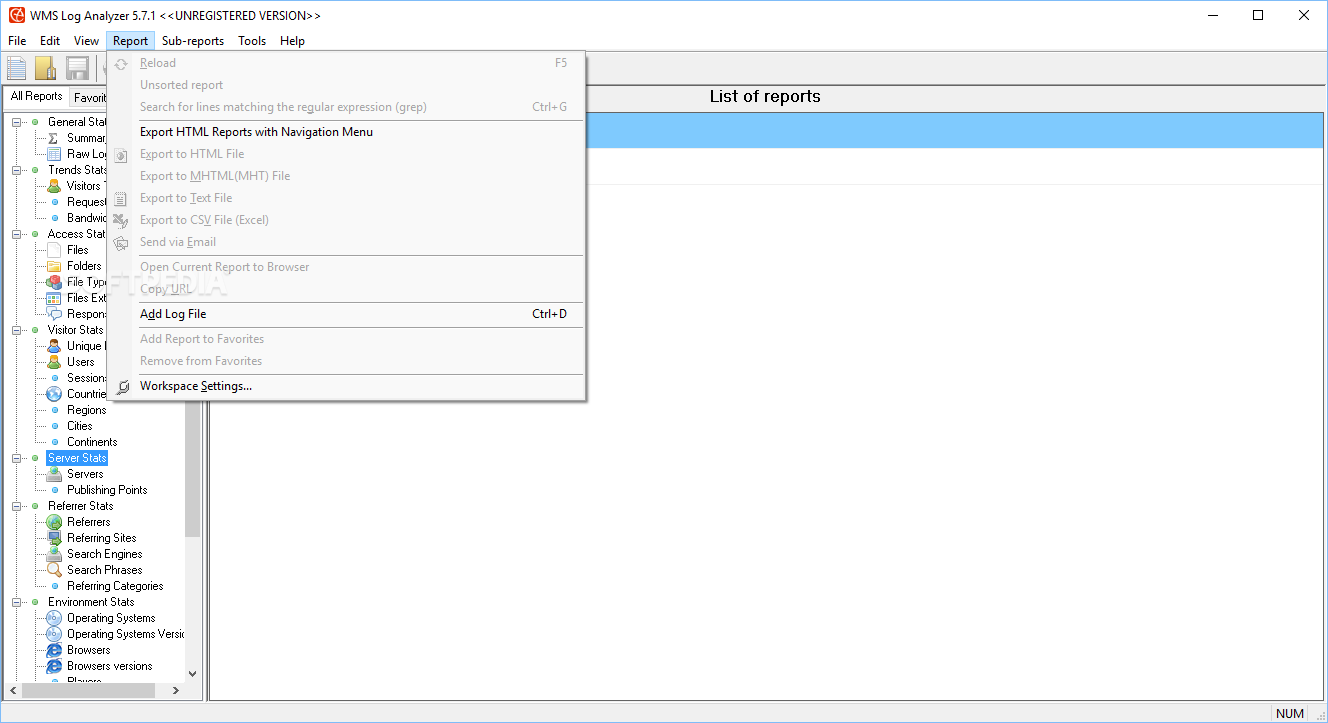This screenshot has height=723, width=1328.
Task: Open the File menu
Action: [x=17, y=41]
